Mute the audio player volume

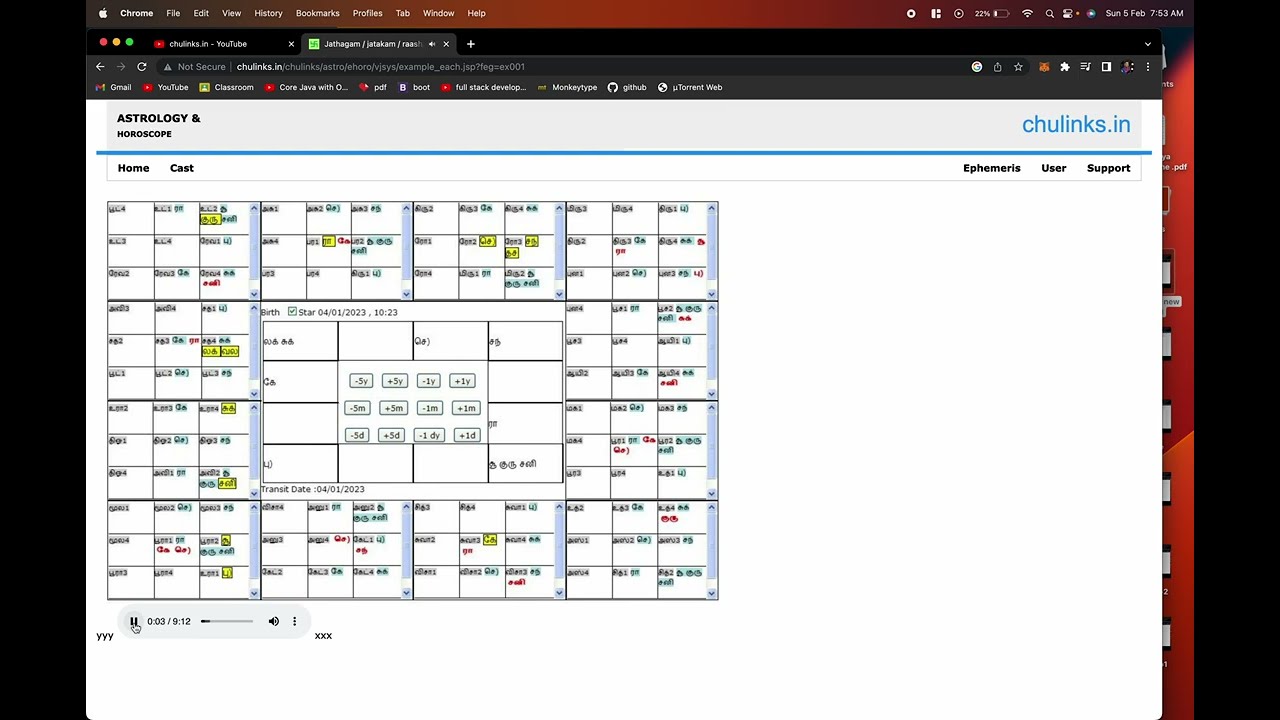(274, 622)
